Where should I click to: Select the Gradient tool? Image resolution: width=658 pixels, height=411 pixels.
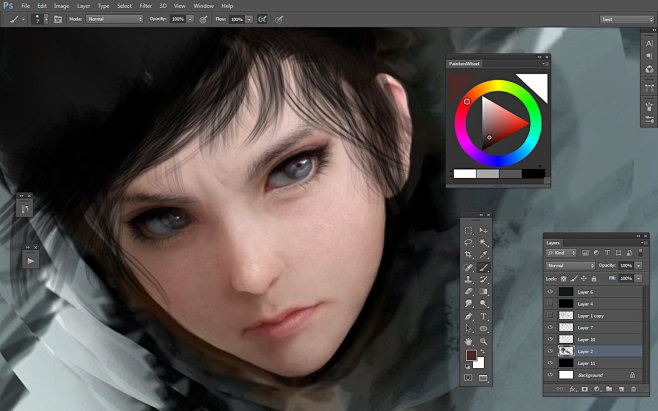(x=483, y=291)
